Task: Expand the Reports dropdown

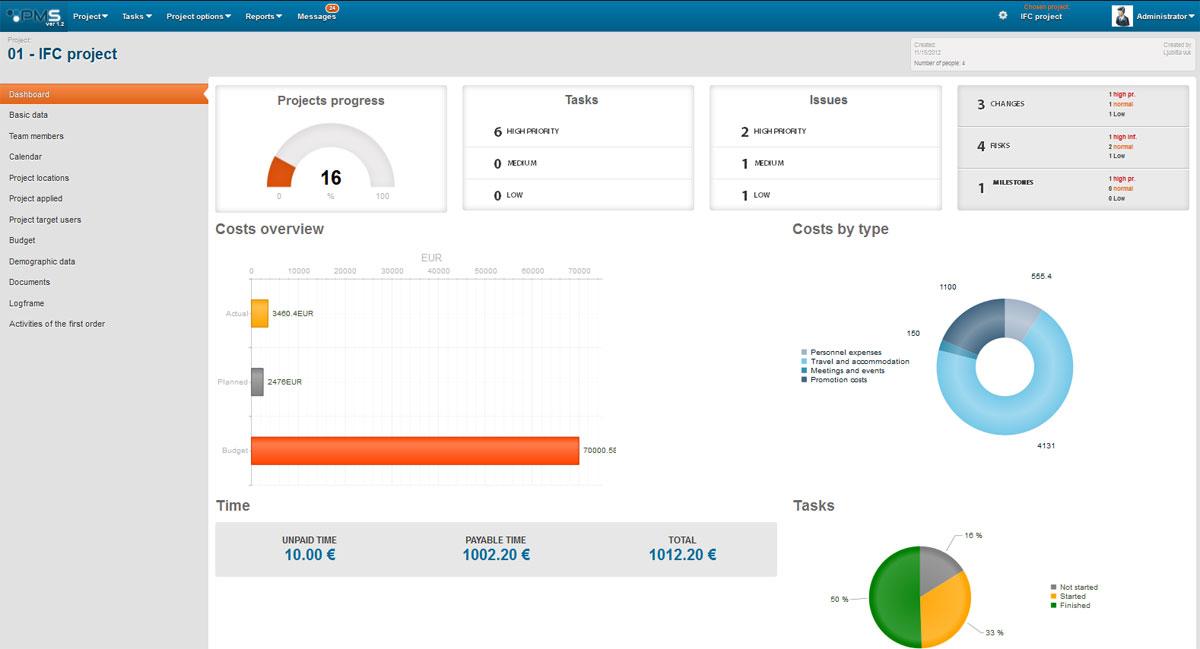Action: (x=262, y=15)
